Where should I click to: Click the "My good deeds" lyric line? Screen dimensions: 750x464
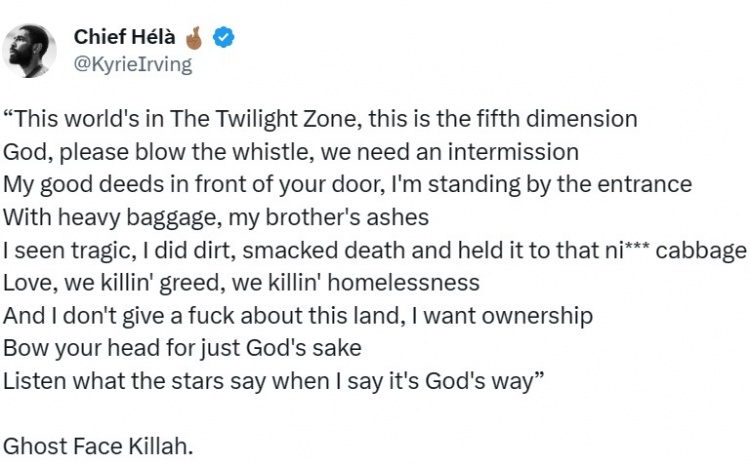pos(347,185)
